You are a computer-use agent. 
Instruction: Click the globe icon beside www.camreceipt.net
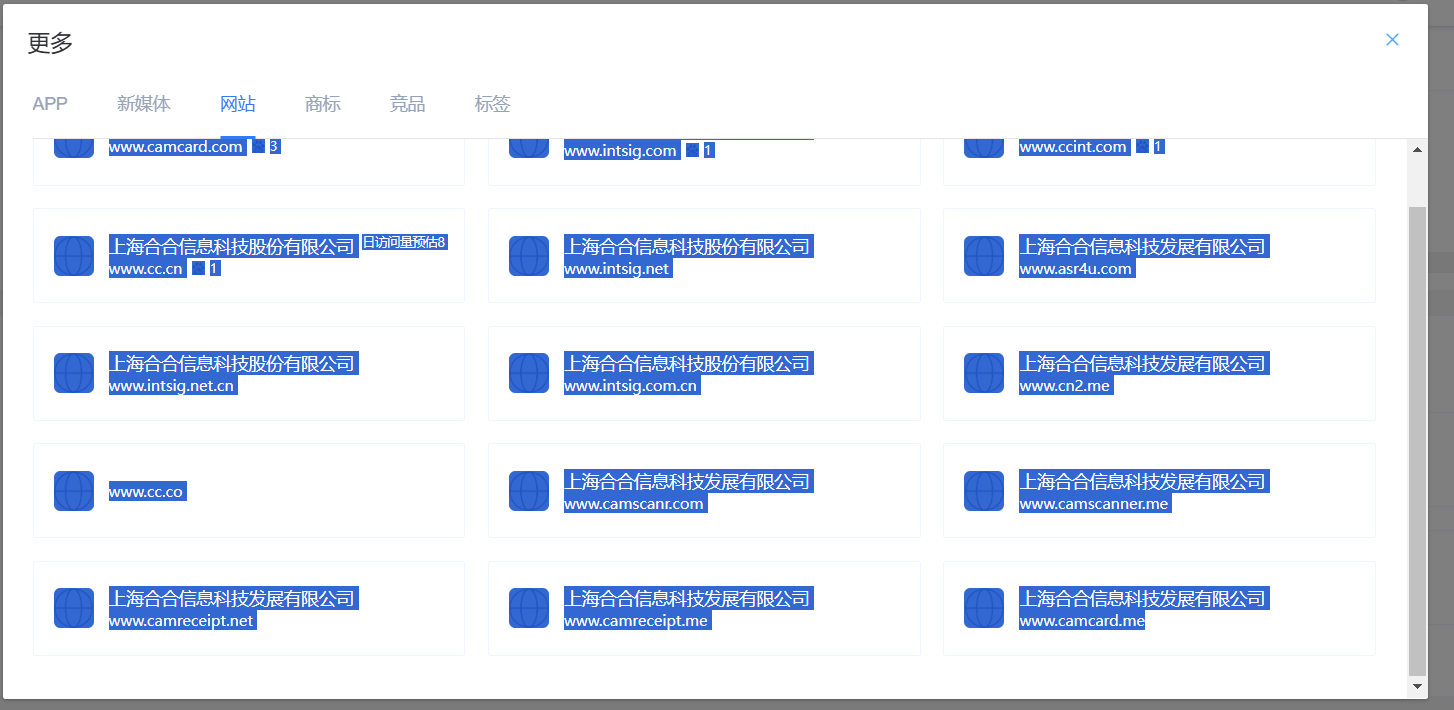pos(74,608)
